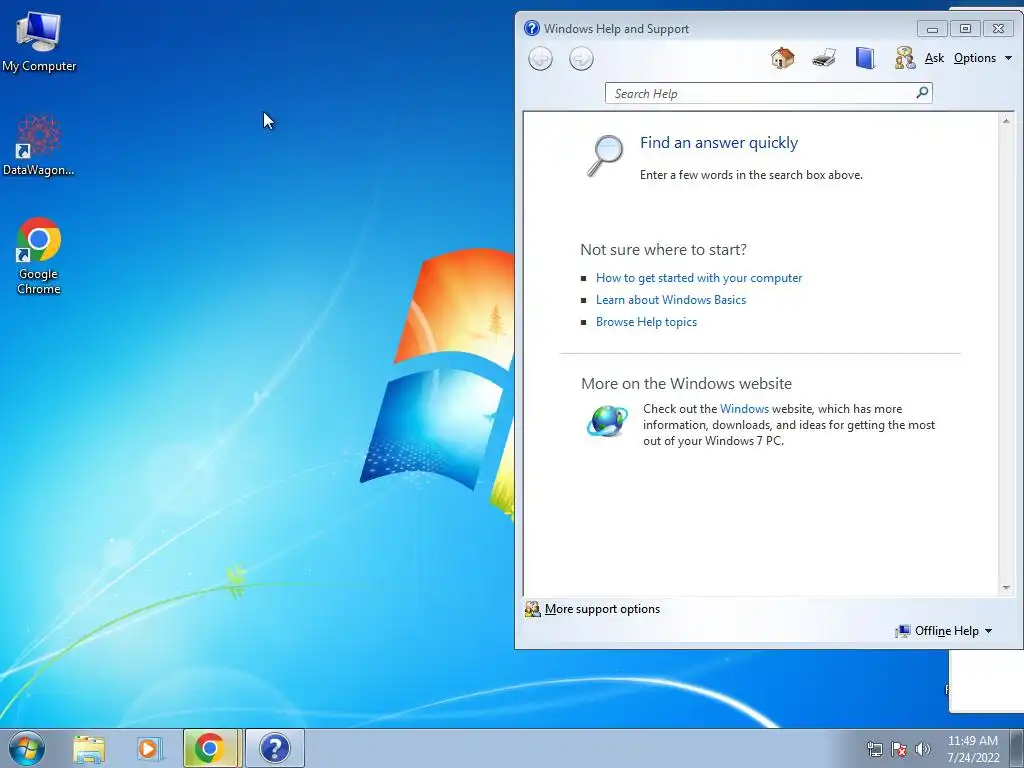Image resolution: width=1024 pixels, height=768 pixels.
Task: Run search with magnifier button in search box
Action: 922,93
